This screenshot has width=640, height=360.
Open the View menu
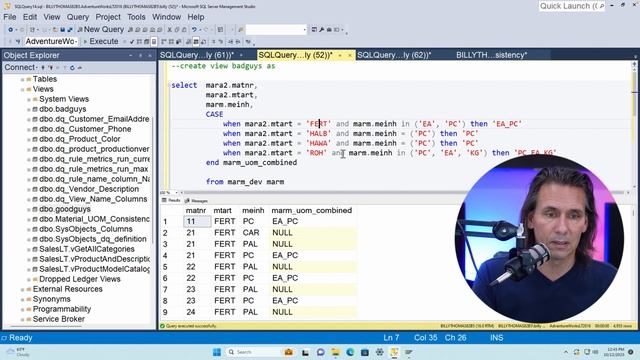coord(52,17)
